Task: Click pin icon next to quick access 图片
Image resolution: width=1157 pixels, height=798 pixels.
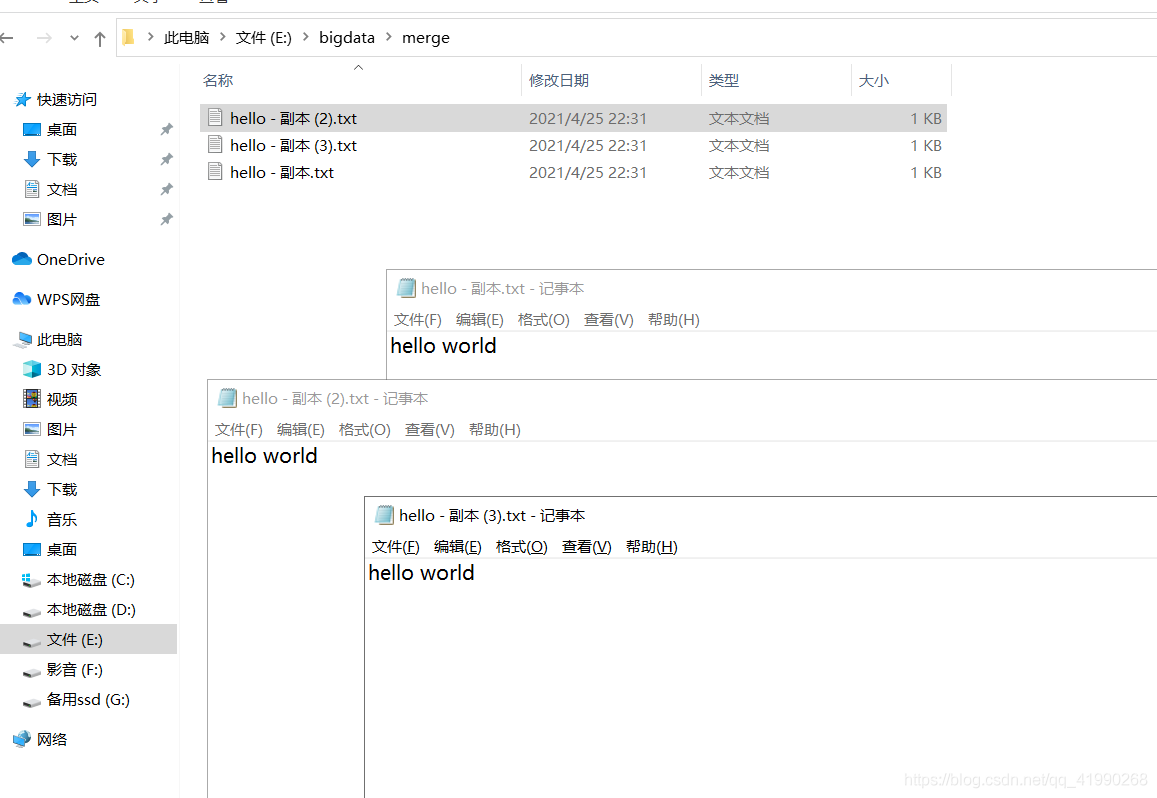Action: 167,220
